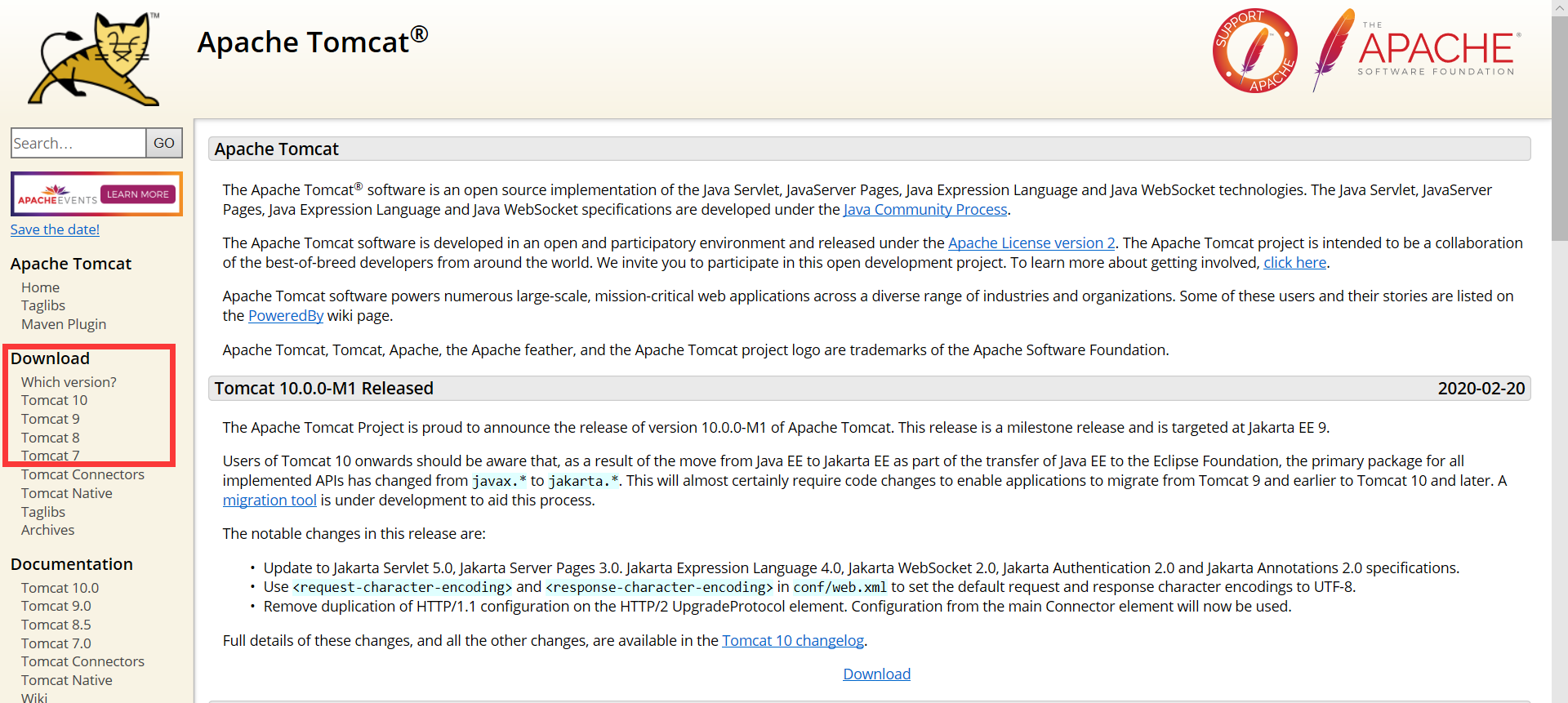Image resolution: width=1568 pixels, height=703 pixels.
Task: Follow the Java Community Process link
Action: tap(925, 210)
